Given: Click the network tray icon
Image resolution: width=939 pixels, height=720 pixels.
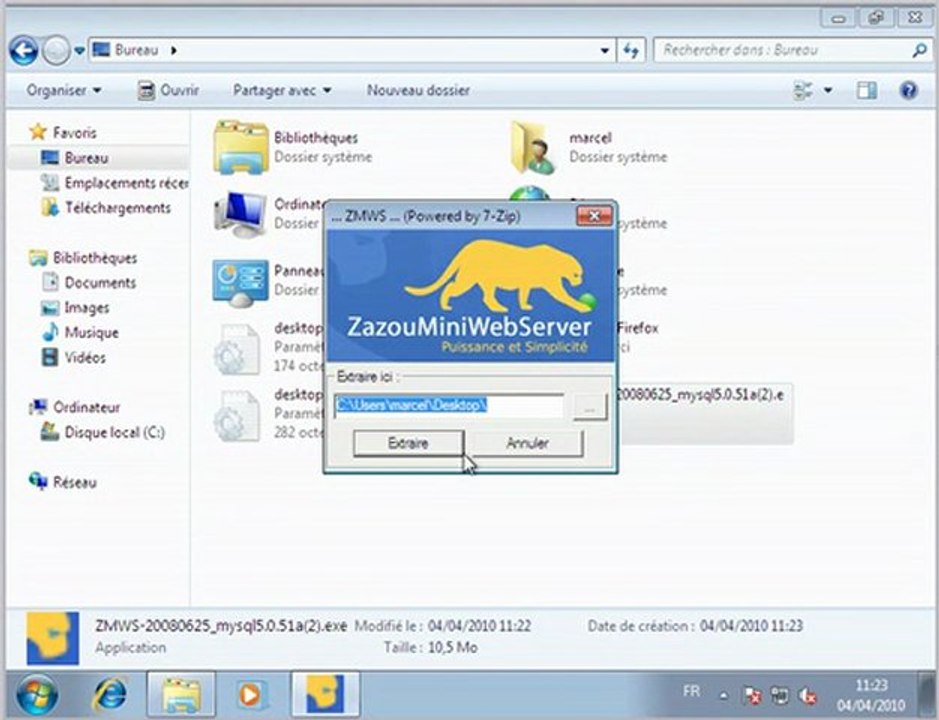Looking at the screenshot, I should 780,695.
